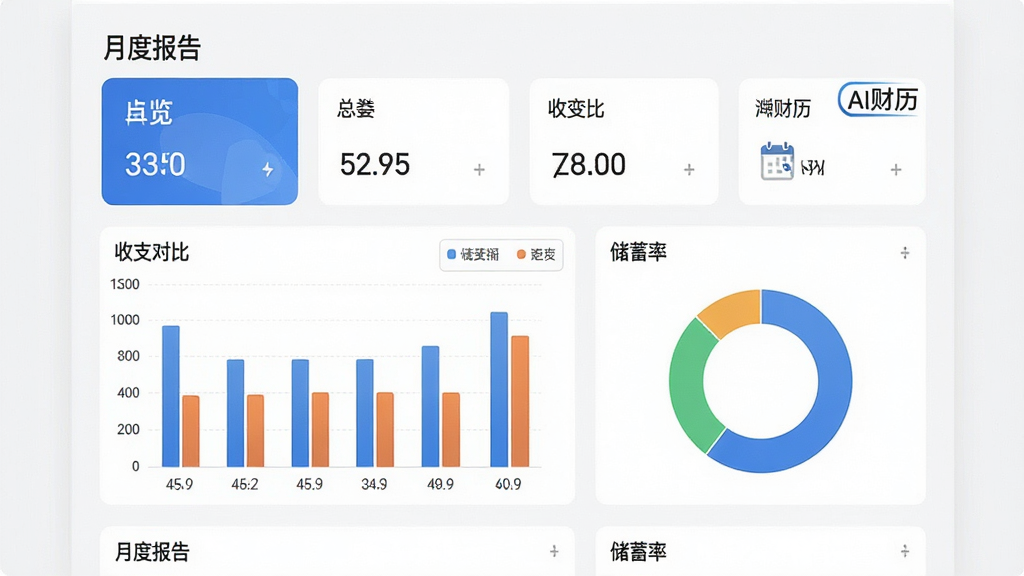
Task: Click the blue bar above the 49.9 label
Action: pyautogui.click(x=430, y=406)
